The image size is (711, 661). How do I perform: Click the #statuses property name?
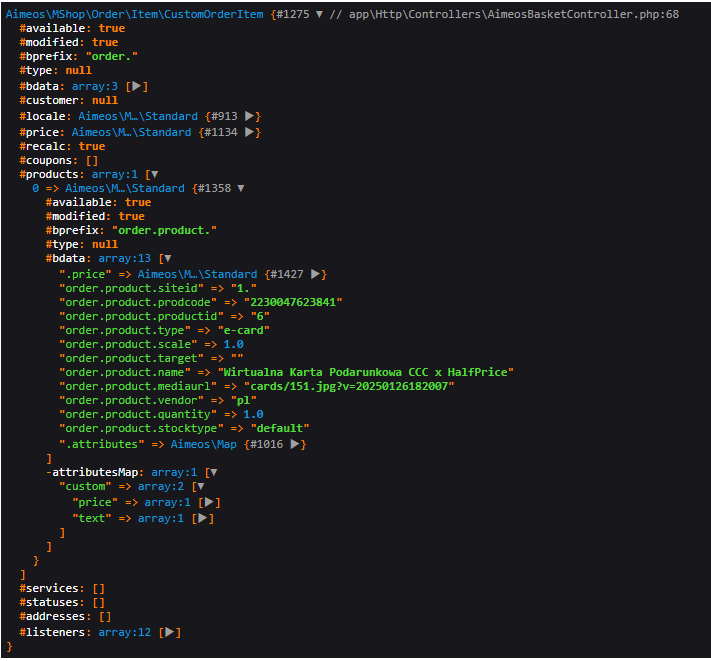point(52,602)
